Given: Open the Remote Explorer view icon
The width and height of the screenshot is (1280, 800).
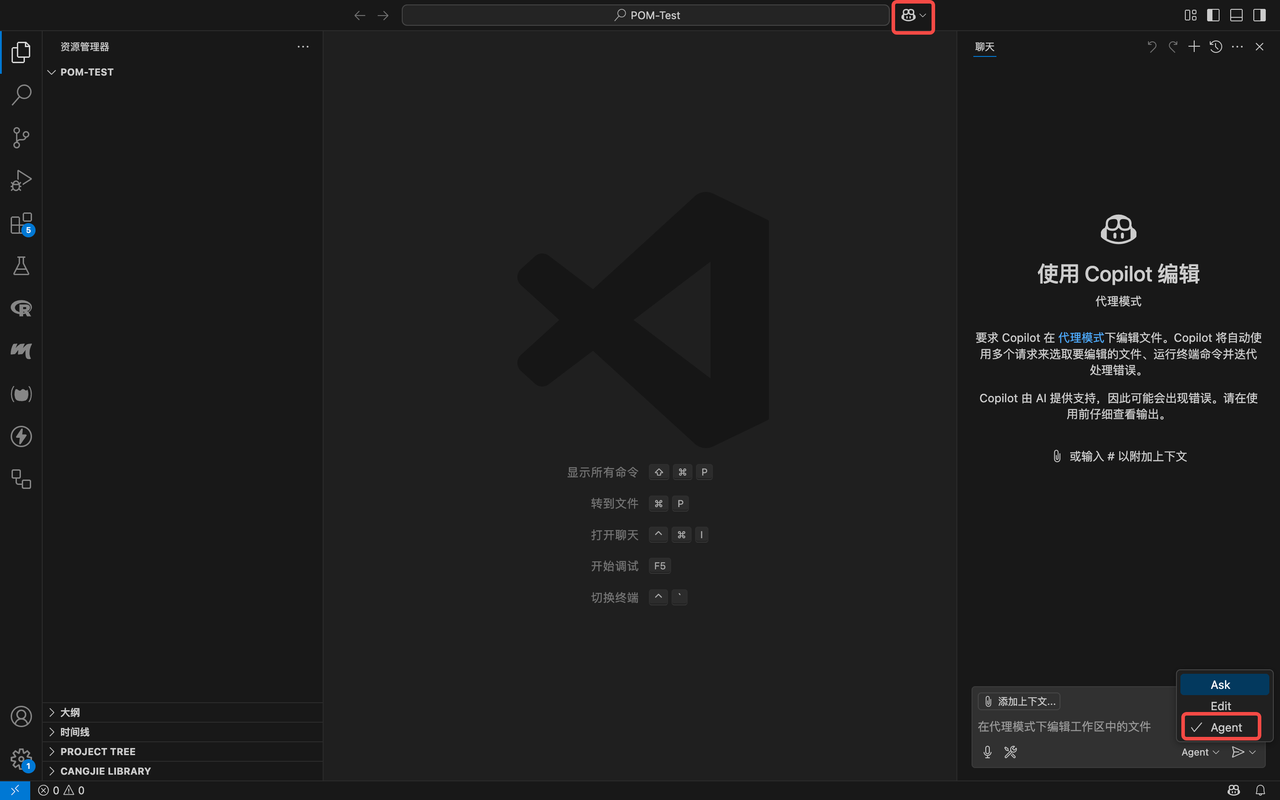Looking at the screenshot, I should click(21, 479).
